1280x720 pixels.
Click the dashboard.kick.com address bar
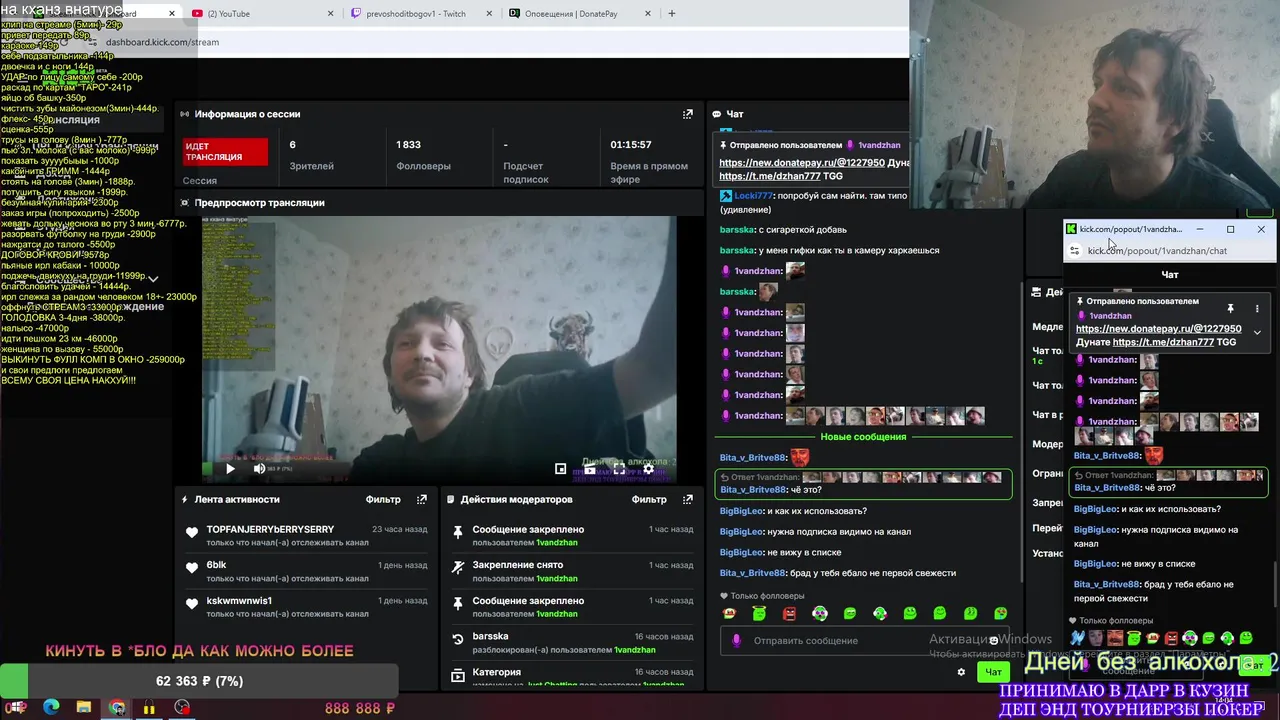coord(162,42)
